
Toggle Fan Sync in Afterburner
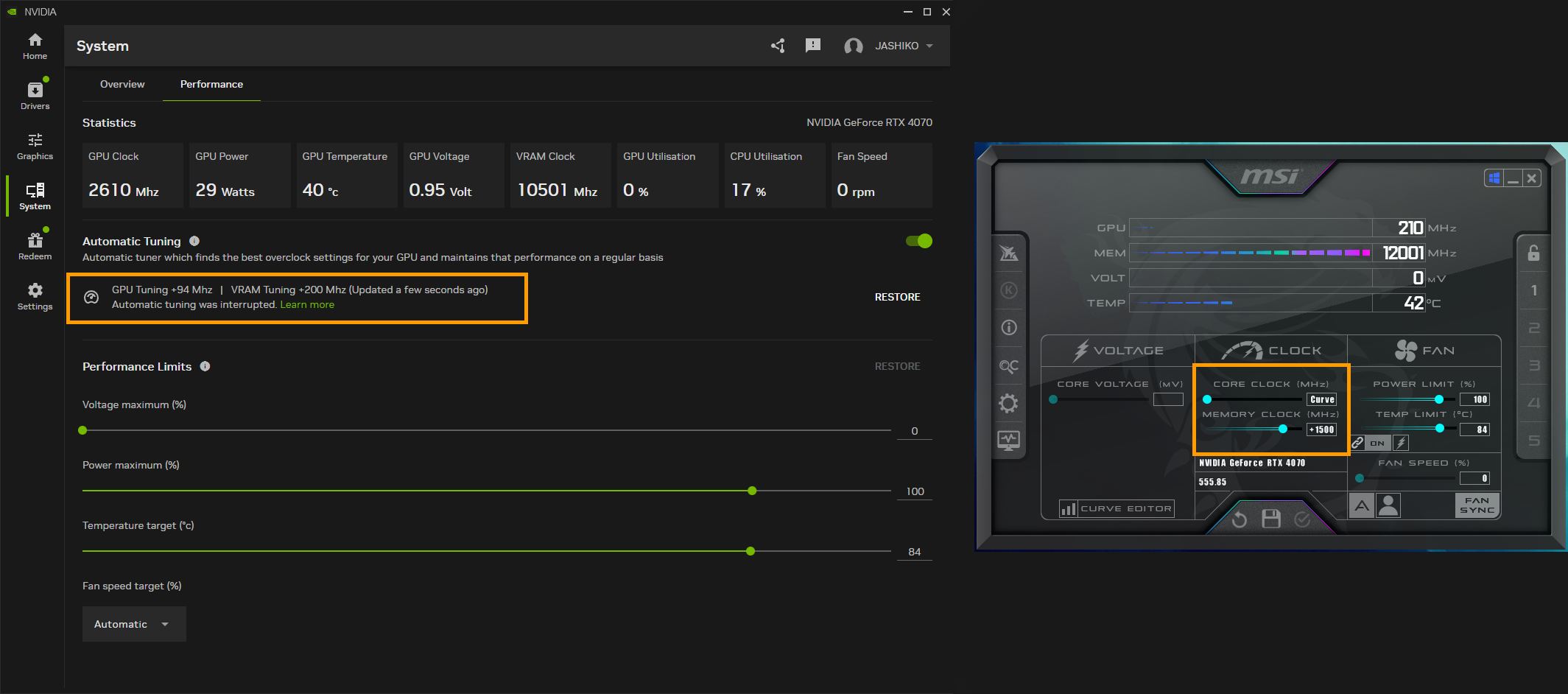click(1477, 505)
